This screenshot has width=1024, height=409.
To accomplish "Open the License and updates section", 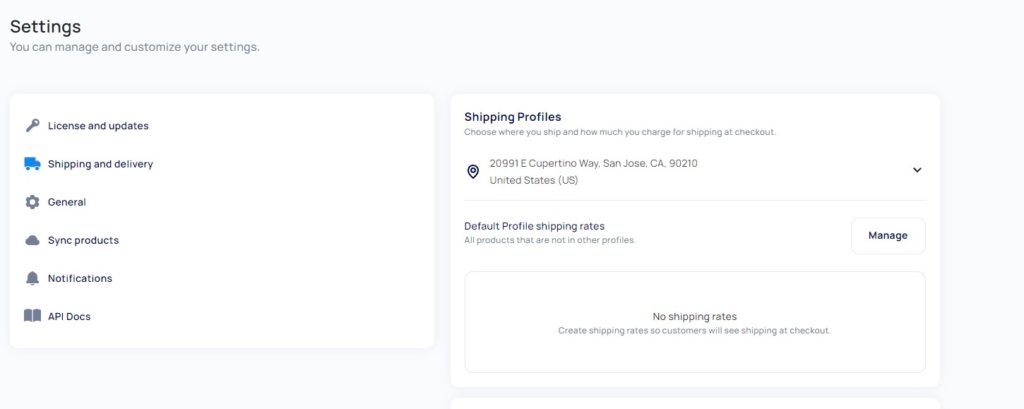I will click(x=98, y=125).
